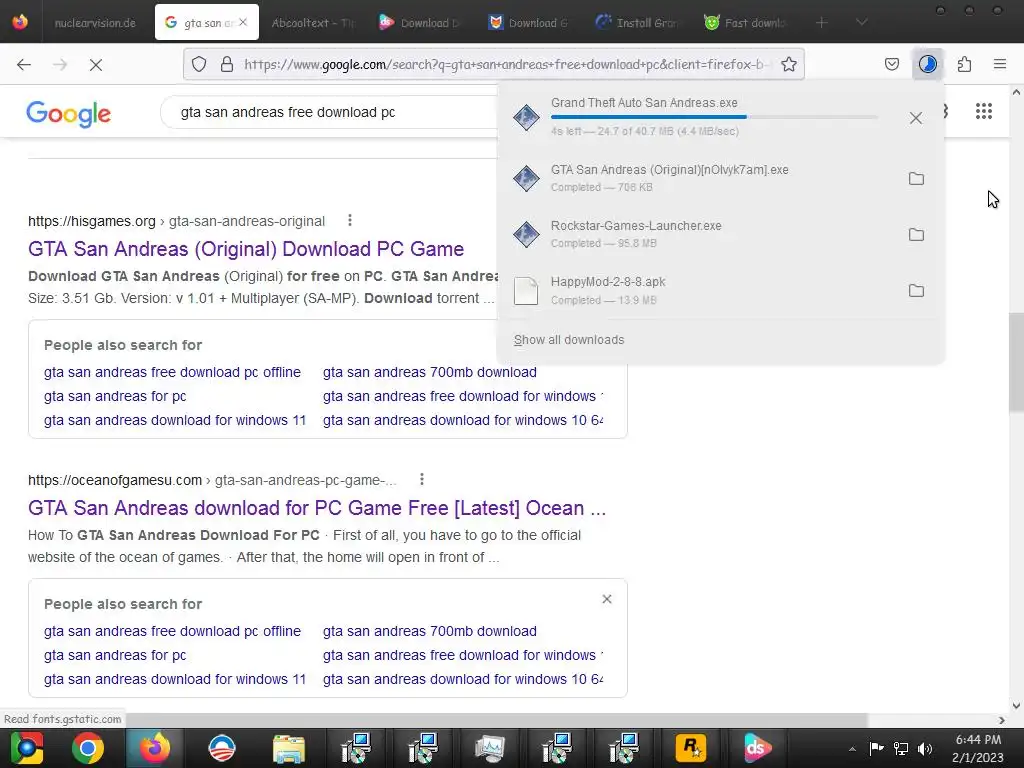1024x768 pixels.
Task: Click the active download progress bar
Action: (714, 117)
